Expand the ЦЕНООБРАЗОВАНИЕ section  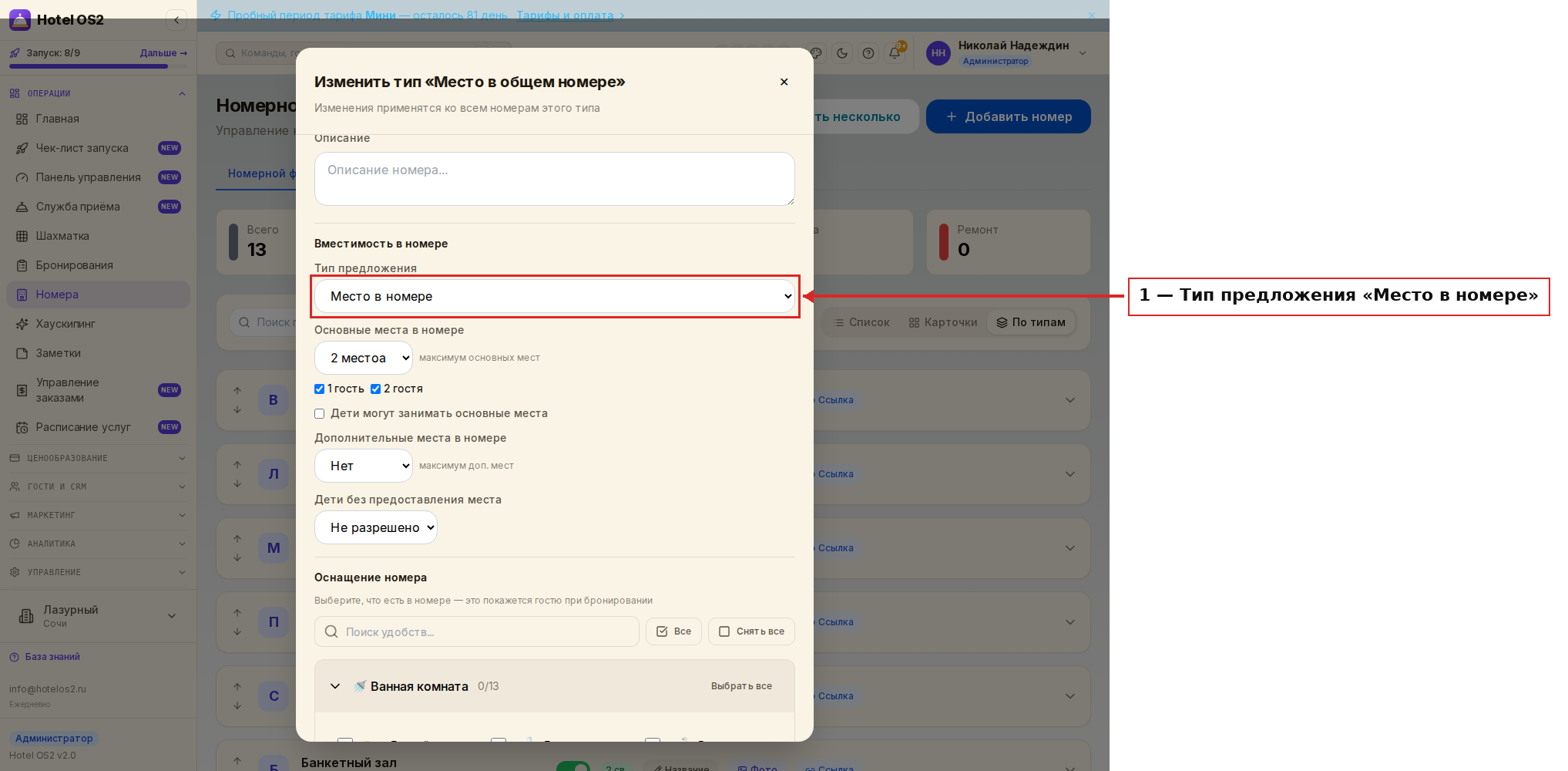click(x=98, y=458)
